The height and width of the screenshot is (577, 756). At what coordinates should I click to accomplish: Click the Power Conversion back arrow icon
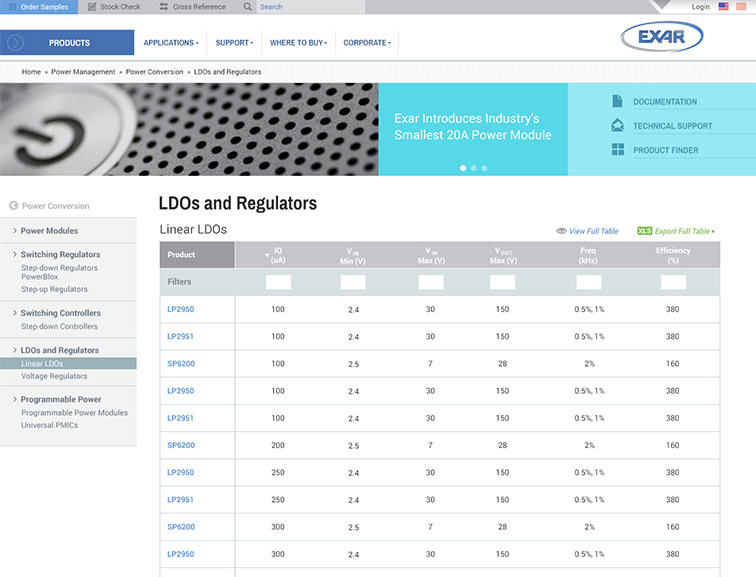[x=14, y=206]
